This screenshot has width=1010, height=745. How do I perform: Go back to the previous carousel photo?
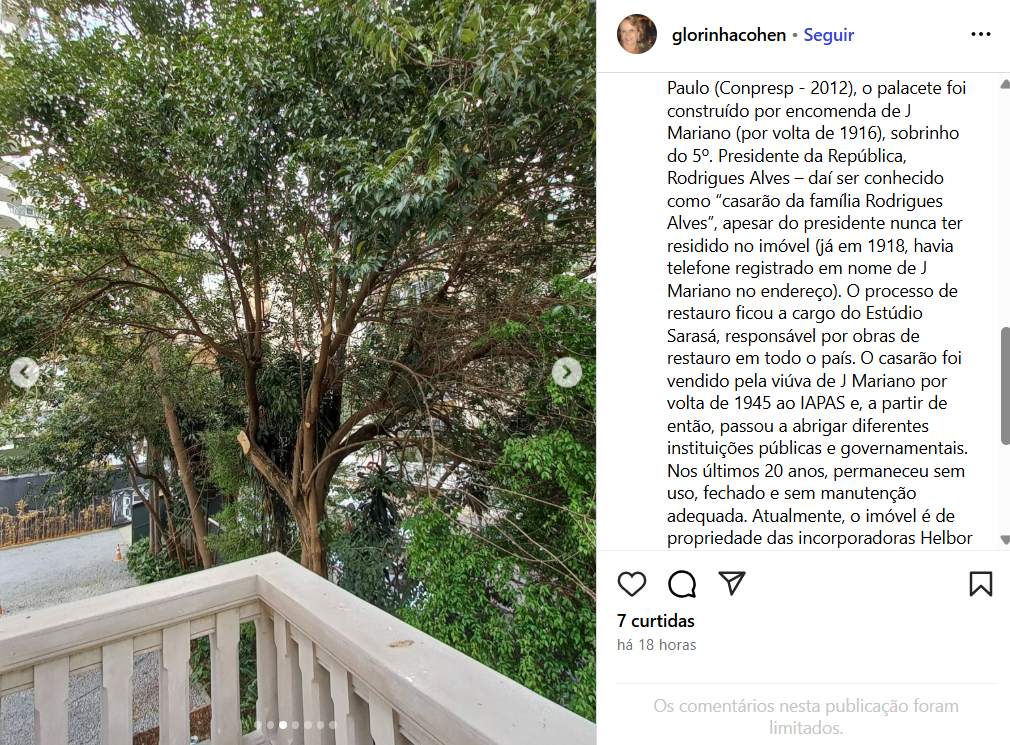pos(24,372)
